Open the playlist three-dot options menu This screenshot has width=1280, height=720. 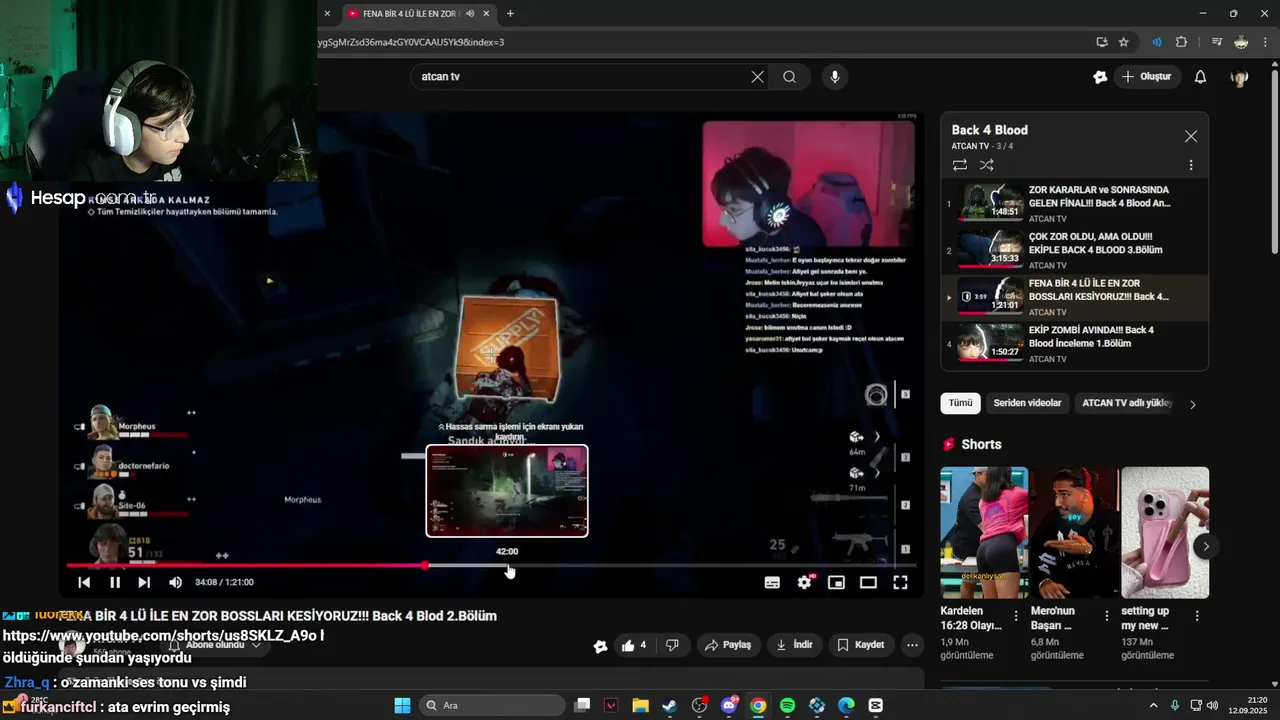pyautogui.click(x=1190, y=165)
